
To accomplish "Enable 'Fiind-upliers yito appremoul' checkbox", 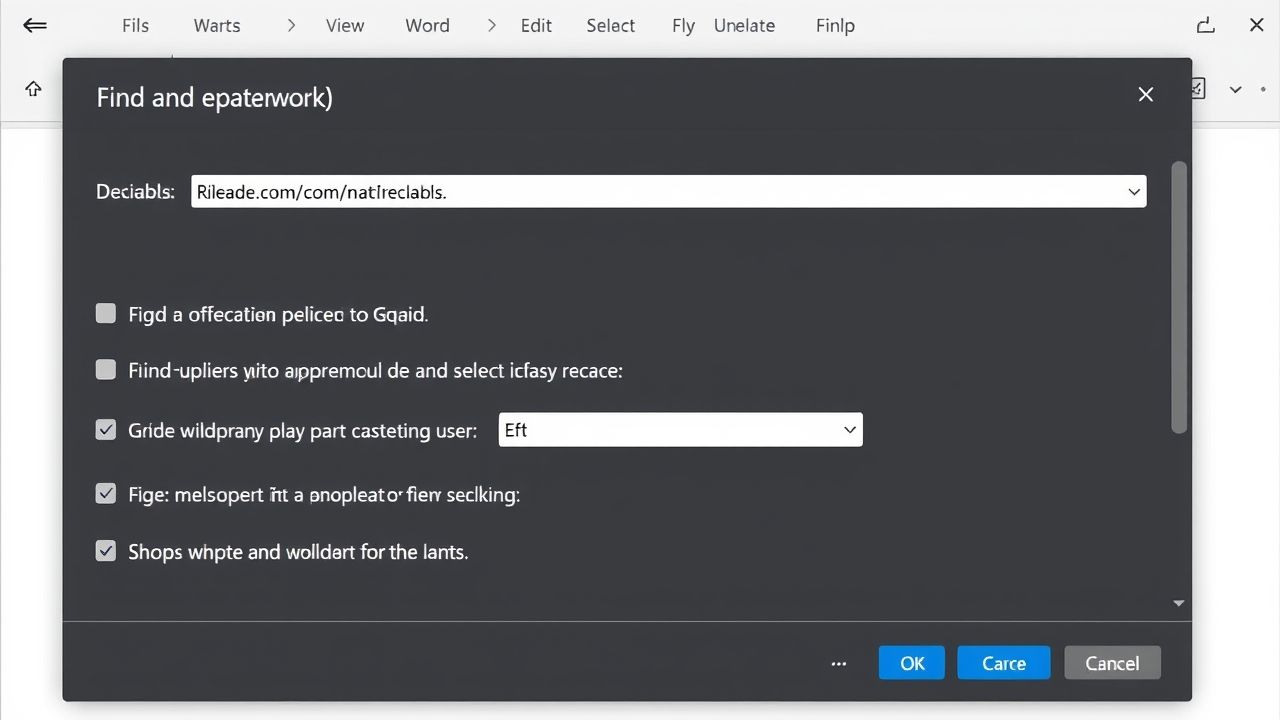I will [x=106, y=370].
